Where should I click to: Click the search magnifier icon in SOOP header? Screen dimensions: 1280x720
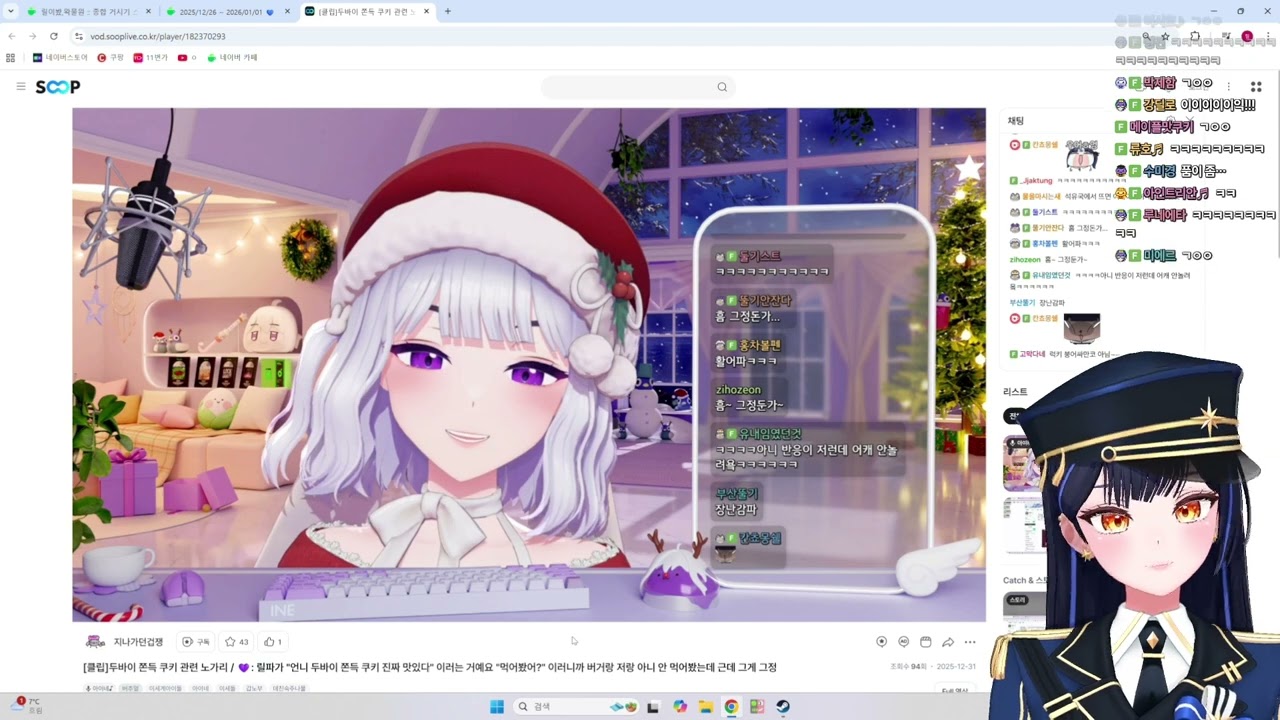click(722, 87)
